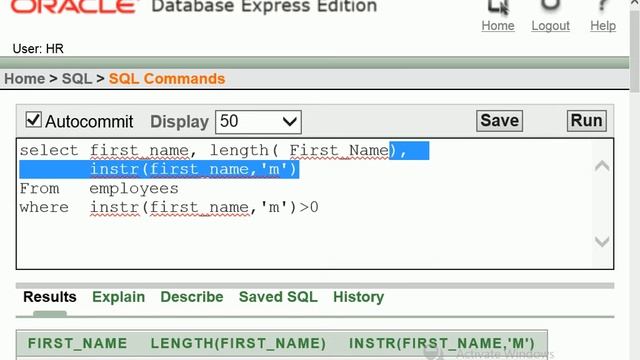The image size is (640, 360).
Task: Open the History tab
Action: tap(358, 297)
